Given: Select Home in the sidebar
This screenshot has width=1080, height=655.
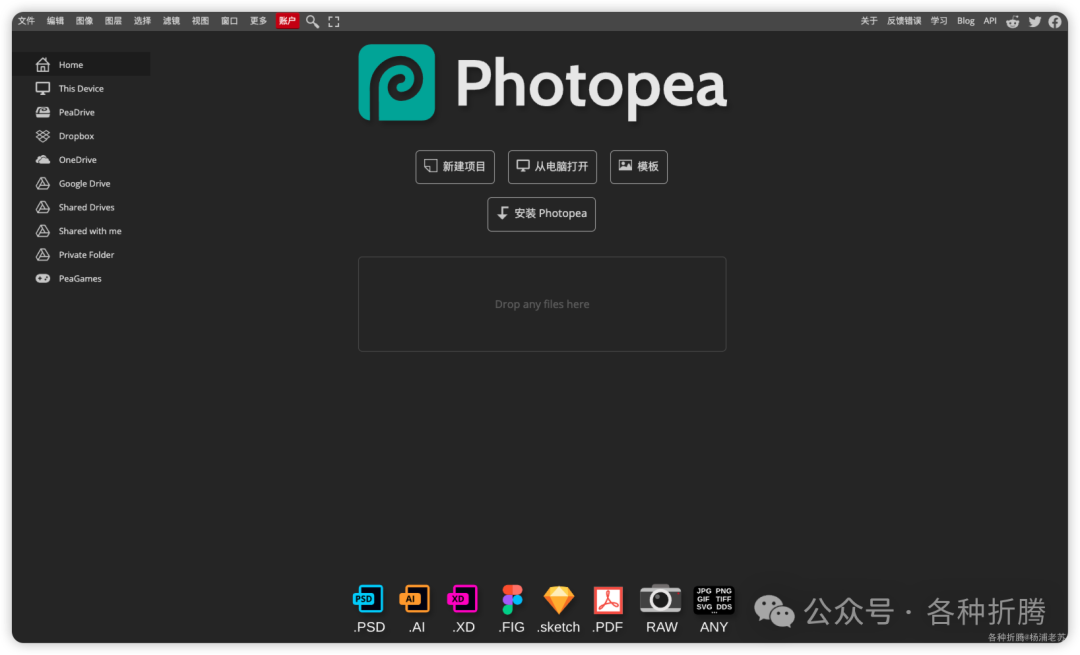Looking at the screenshot, I should pyautogui.click(x=81, y=64).
